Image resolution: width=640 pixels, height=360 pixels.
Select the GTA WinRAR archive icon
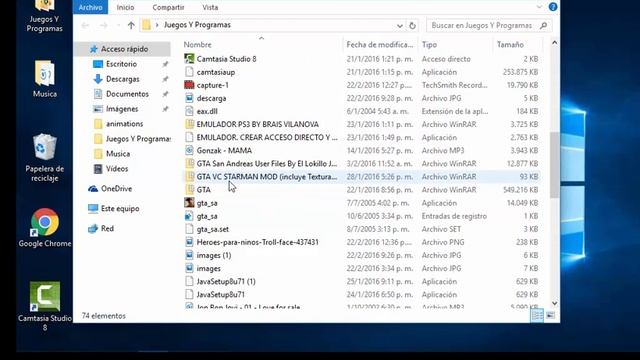coord(189,190)
